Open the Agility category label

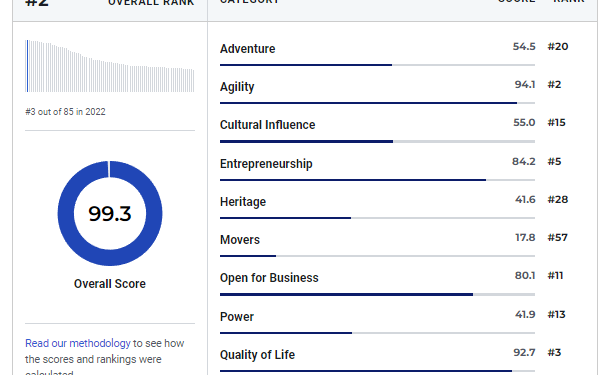tap(237, 87)
